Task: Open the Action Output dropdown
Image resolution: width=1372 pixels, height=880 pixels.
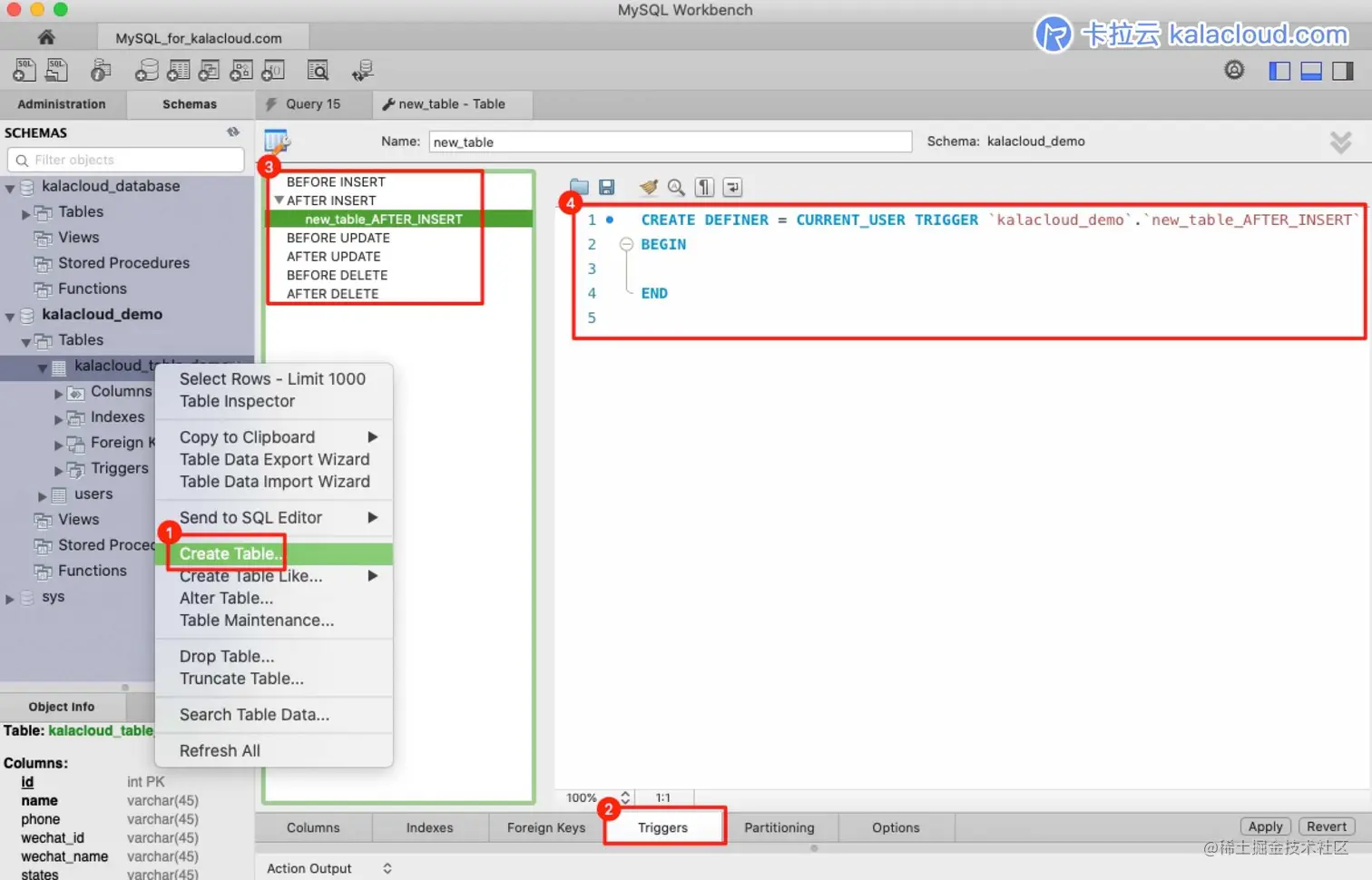Action: point(387,868)
